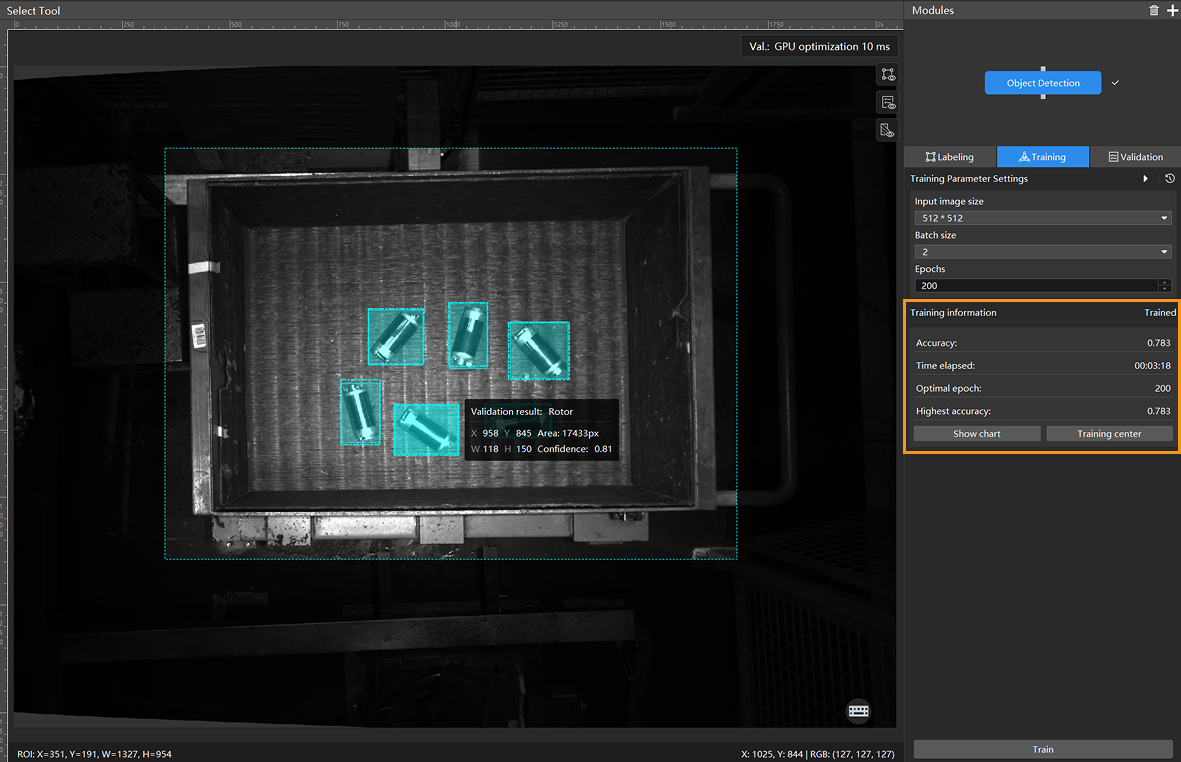Image resolution: width=1181 pixels, height=762 pixels.
Task: Click the Train button
Action: point(1043,749)
